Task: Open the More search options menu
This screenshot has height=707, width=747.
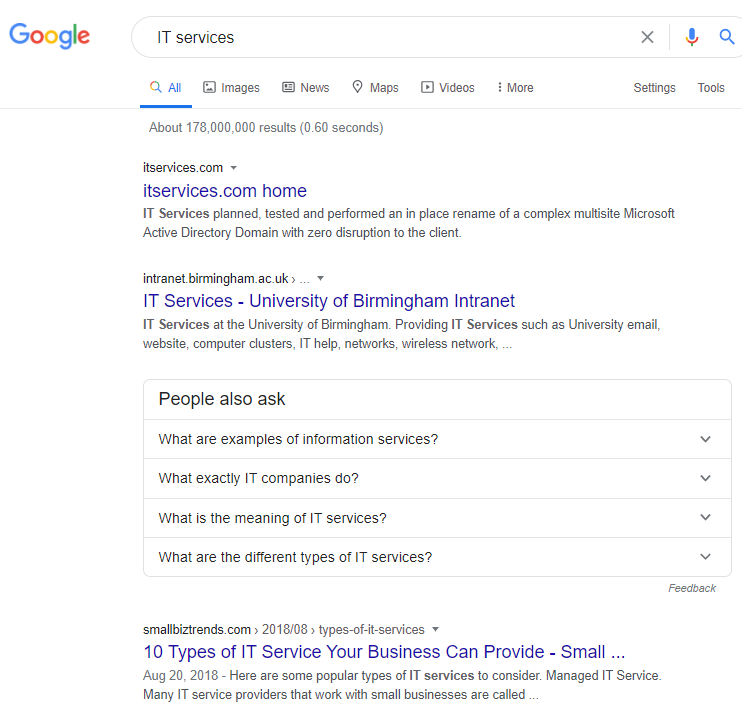Action: tap(515, 88)
